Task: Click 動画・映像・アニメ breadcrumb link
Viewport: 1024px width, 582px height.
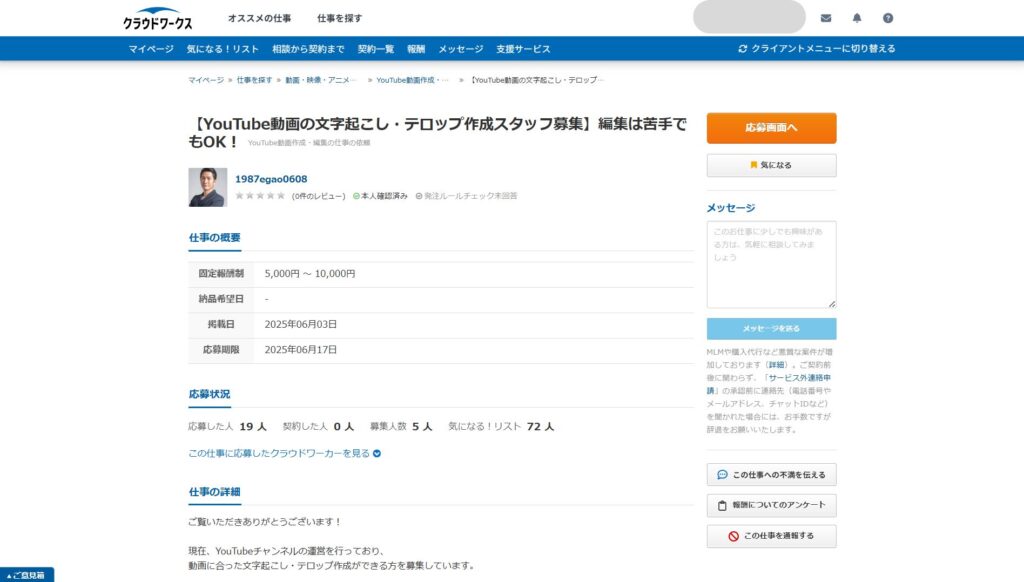Action: pyautogui.click(x=321, y=80)
